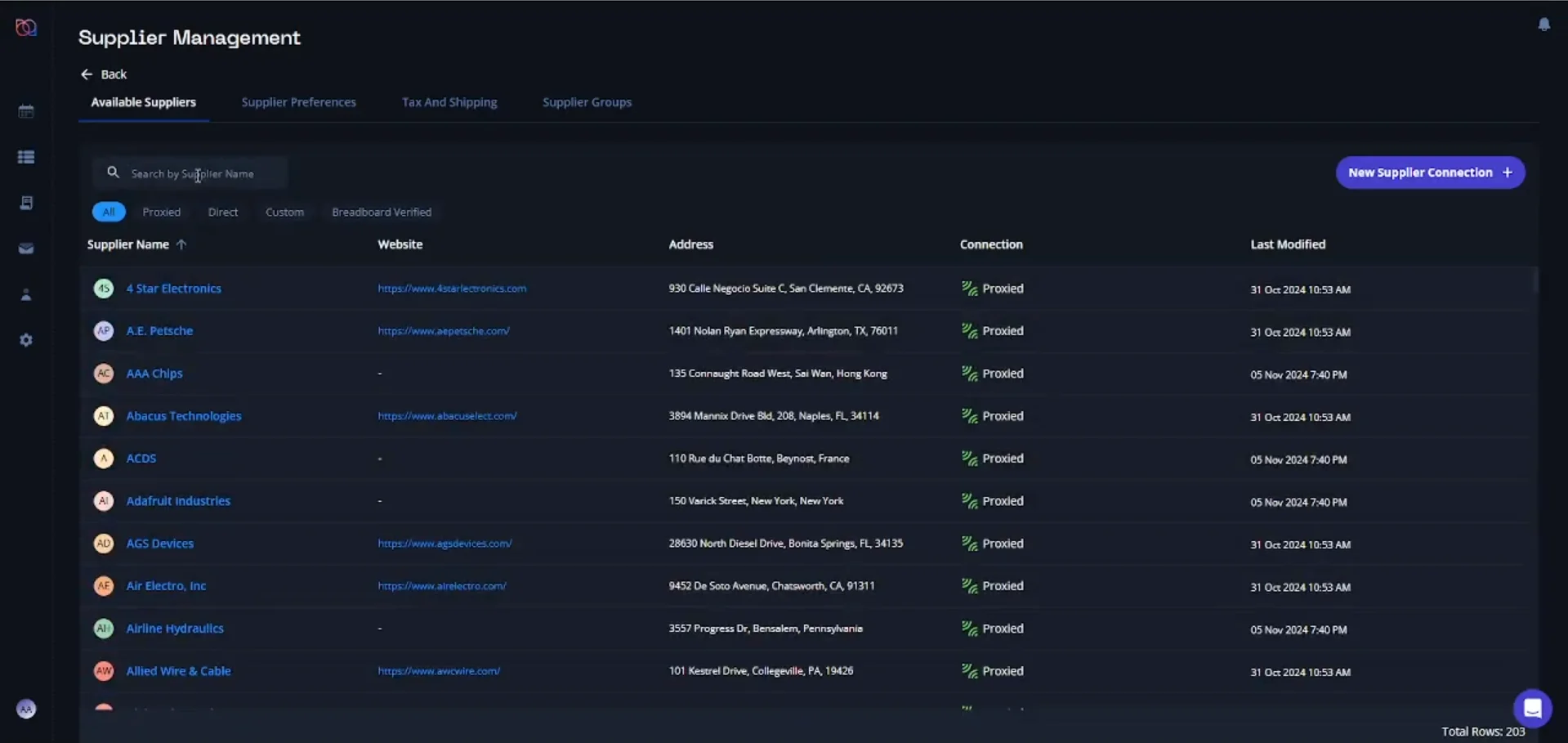Image resolution: width=1568 pixels, height=743 pixels.
Task: Open Abacus Technologies supplier
Action: coord(184,416)
